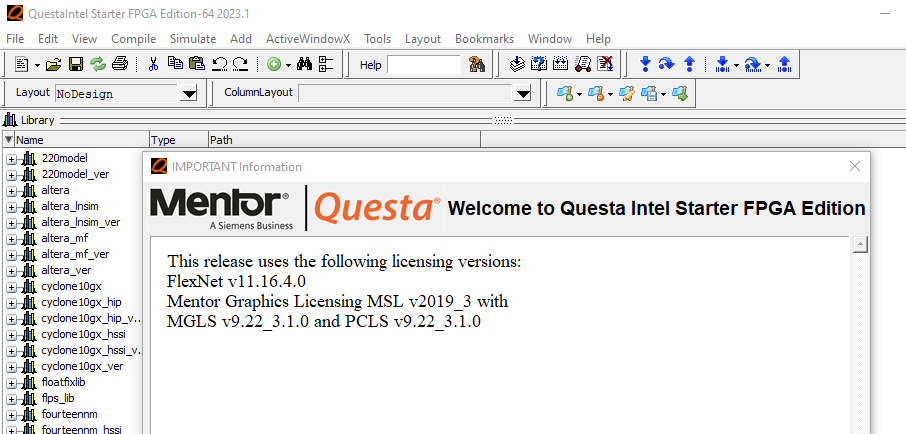Open the Simulate menu
This screenshot has width=906, height=434.
(193, 39)
